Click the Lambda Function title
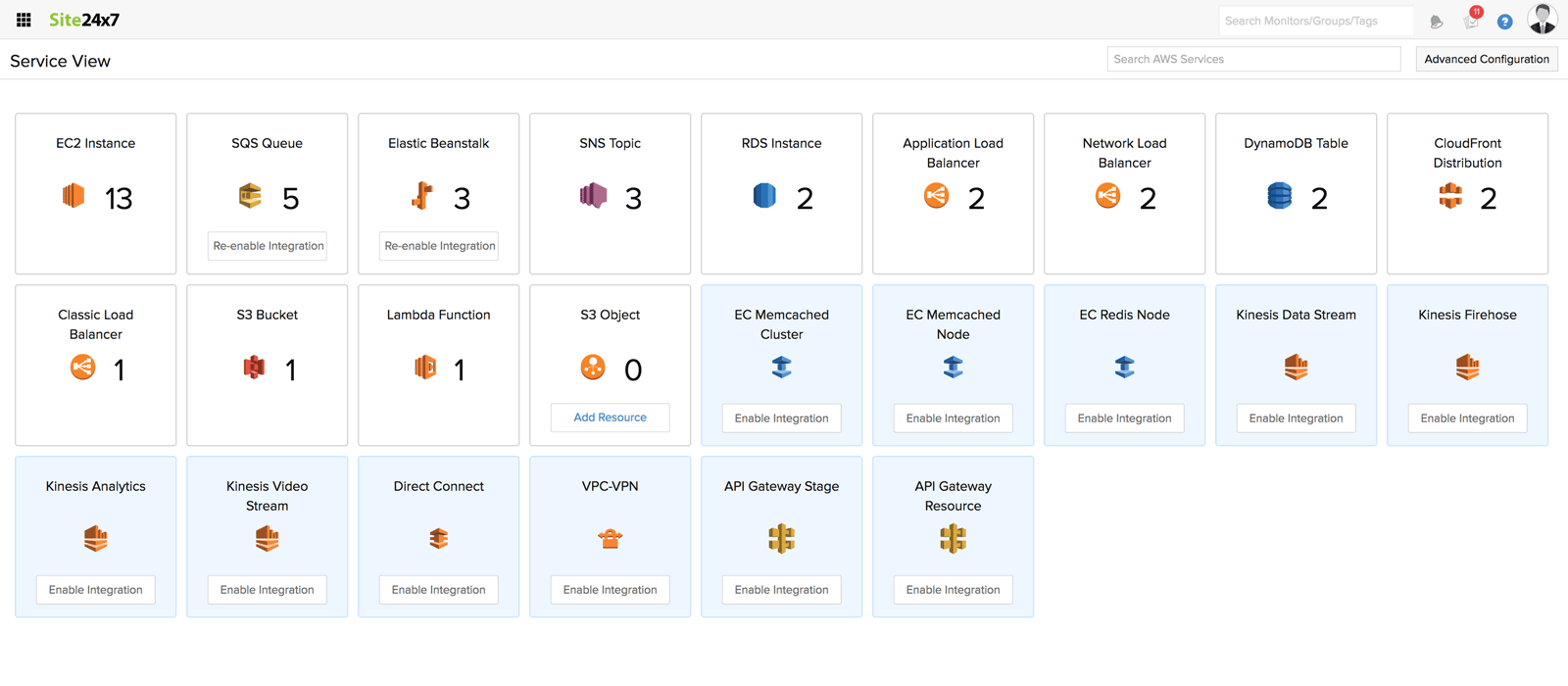The image size is (1568, 686). [x=438, y=315]
